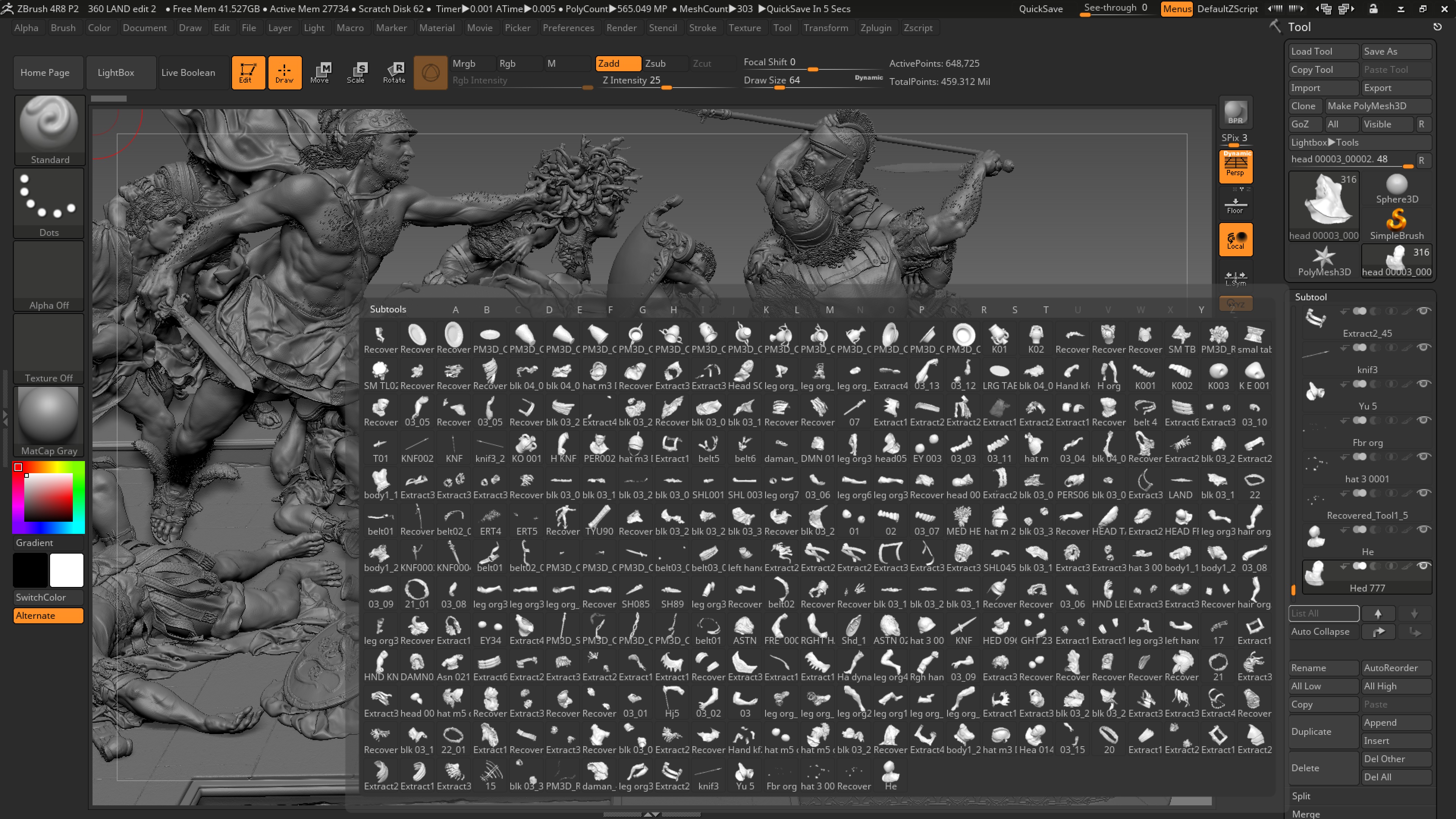Click the AutoReorder button
Viewport: 1456px width, 819px height.
pyautogui.click(x=1396, y=667)
